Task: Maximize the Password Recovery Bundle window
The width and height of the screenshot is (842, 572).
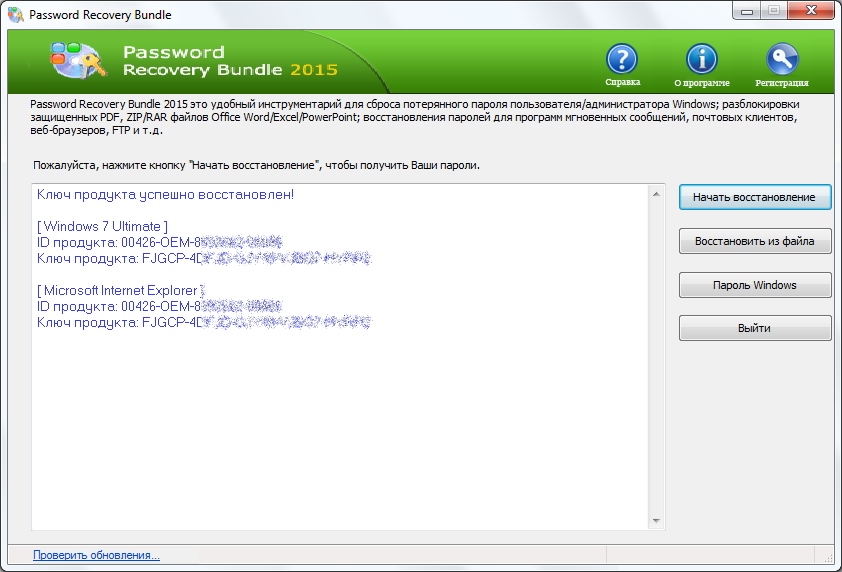Action: click(773, 13)
